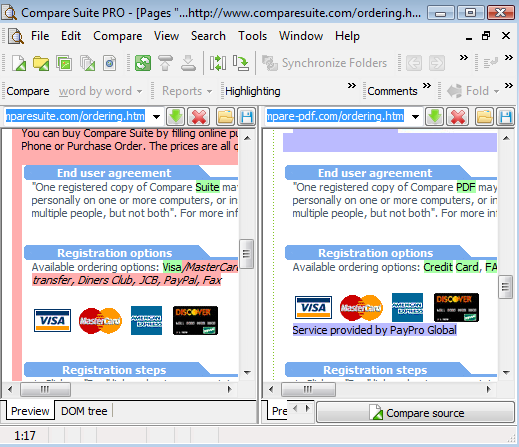Click 'Service provided by PayPro Global' text
519x447 pixels.
point(374,330)
